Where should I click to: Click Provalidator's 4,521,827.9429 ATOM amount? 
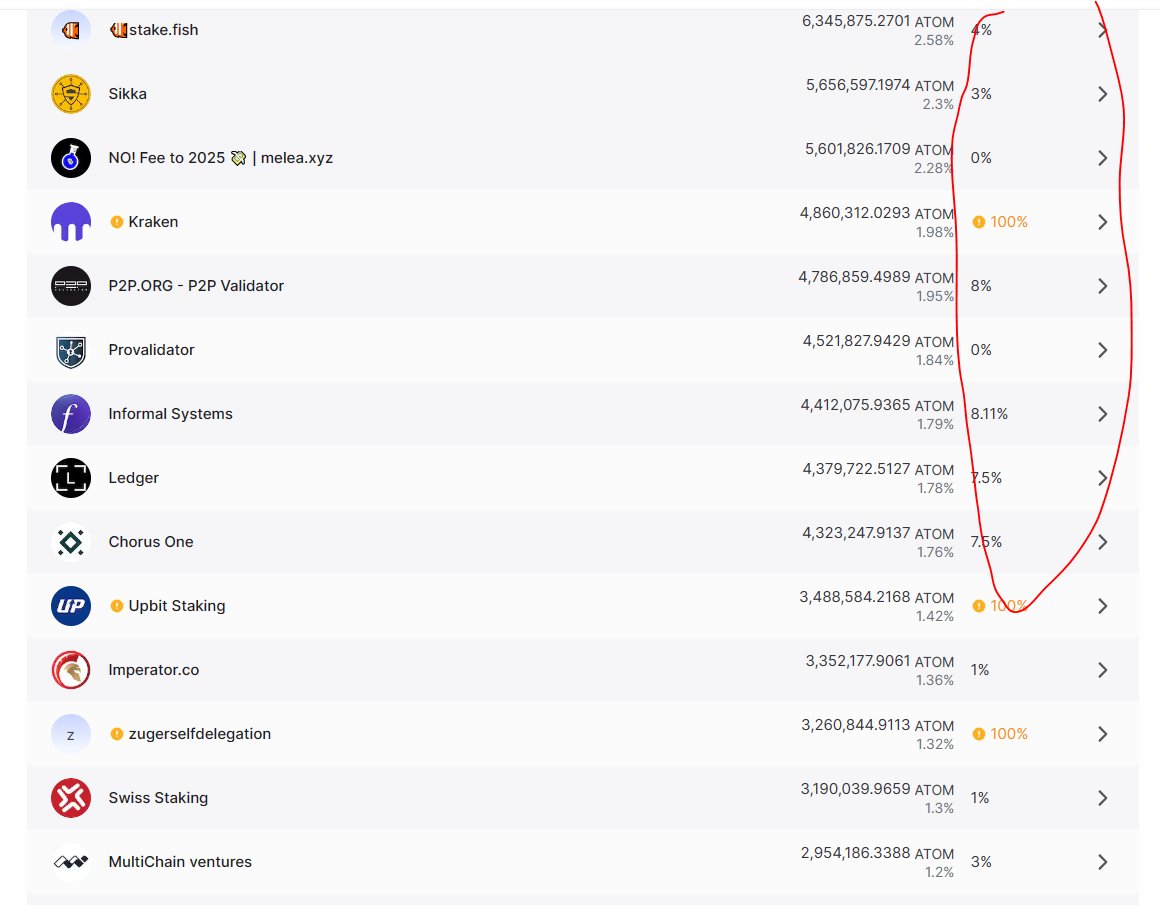pyautogui.click(x=878, y=341)
